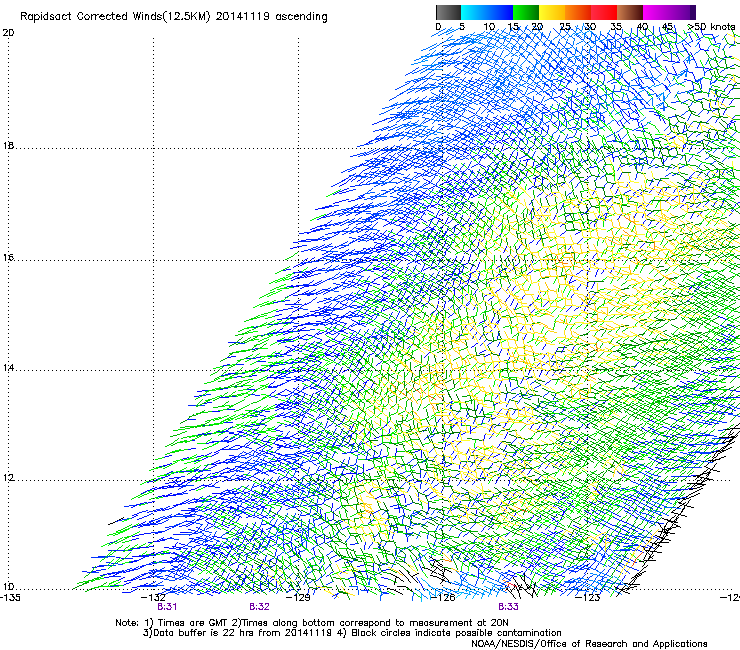Viewport: 740px width, 650px height.
Task: Click the green 15-20 knots legend swatch
Action: 526,12
